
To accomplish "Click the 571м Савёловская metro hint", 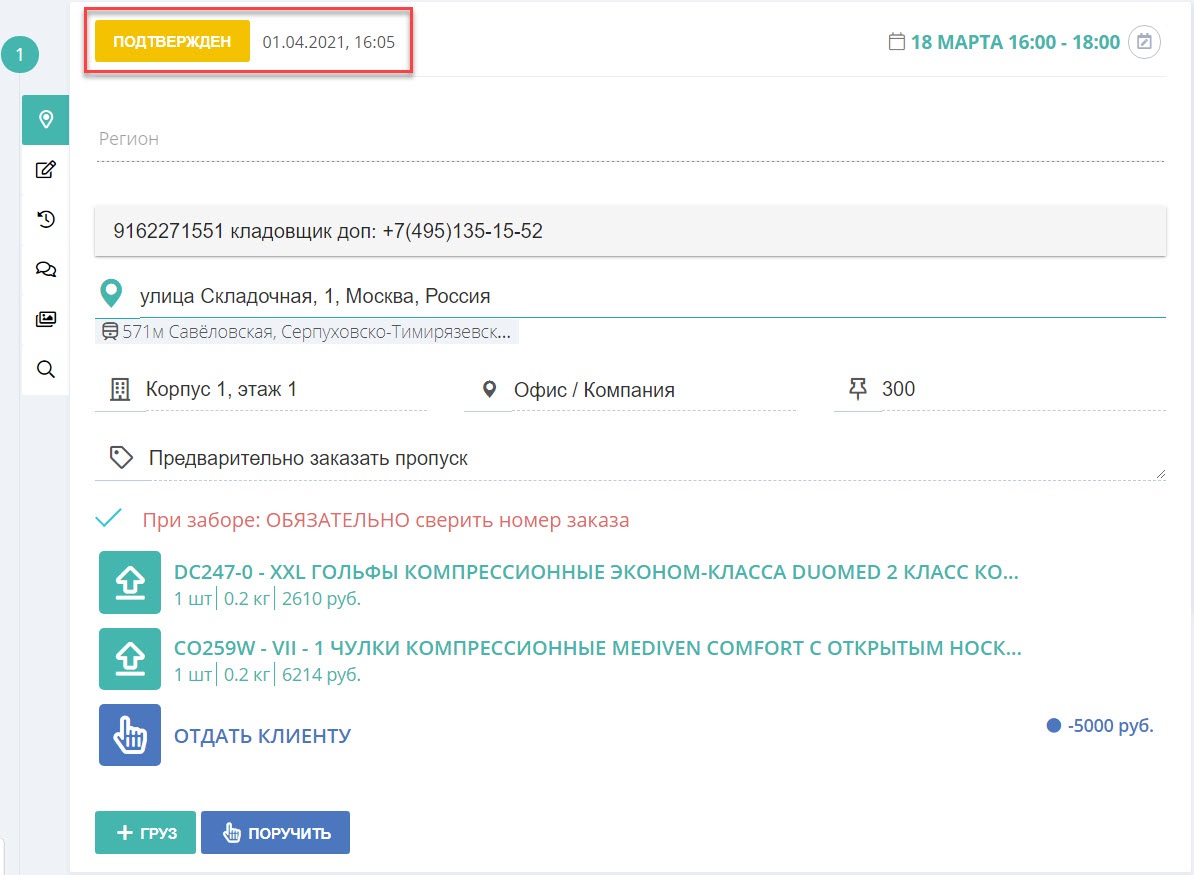I will pos(307,332).
